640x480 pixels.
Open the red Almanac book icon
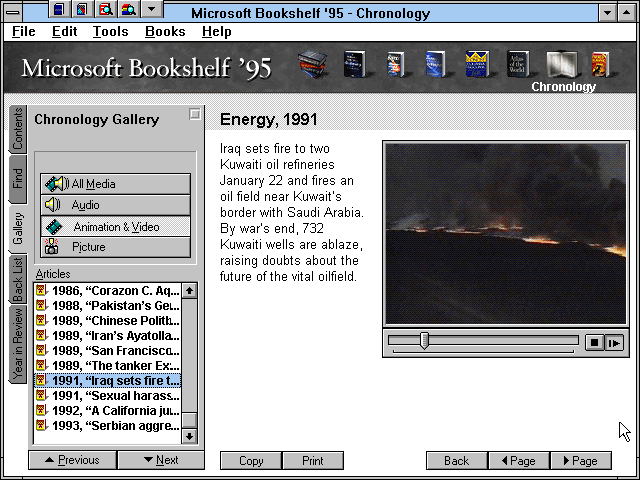pyautogui.click(x=600, y=64)
